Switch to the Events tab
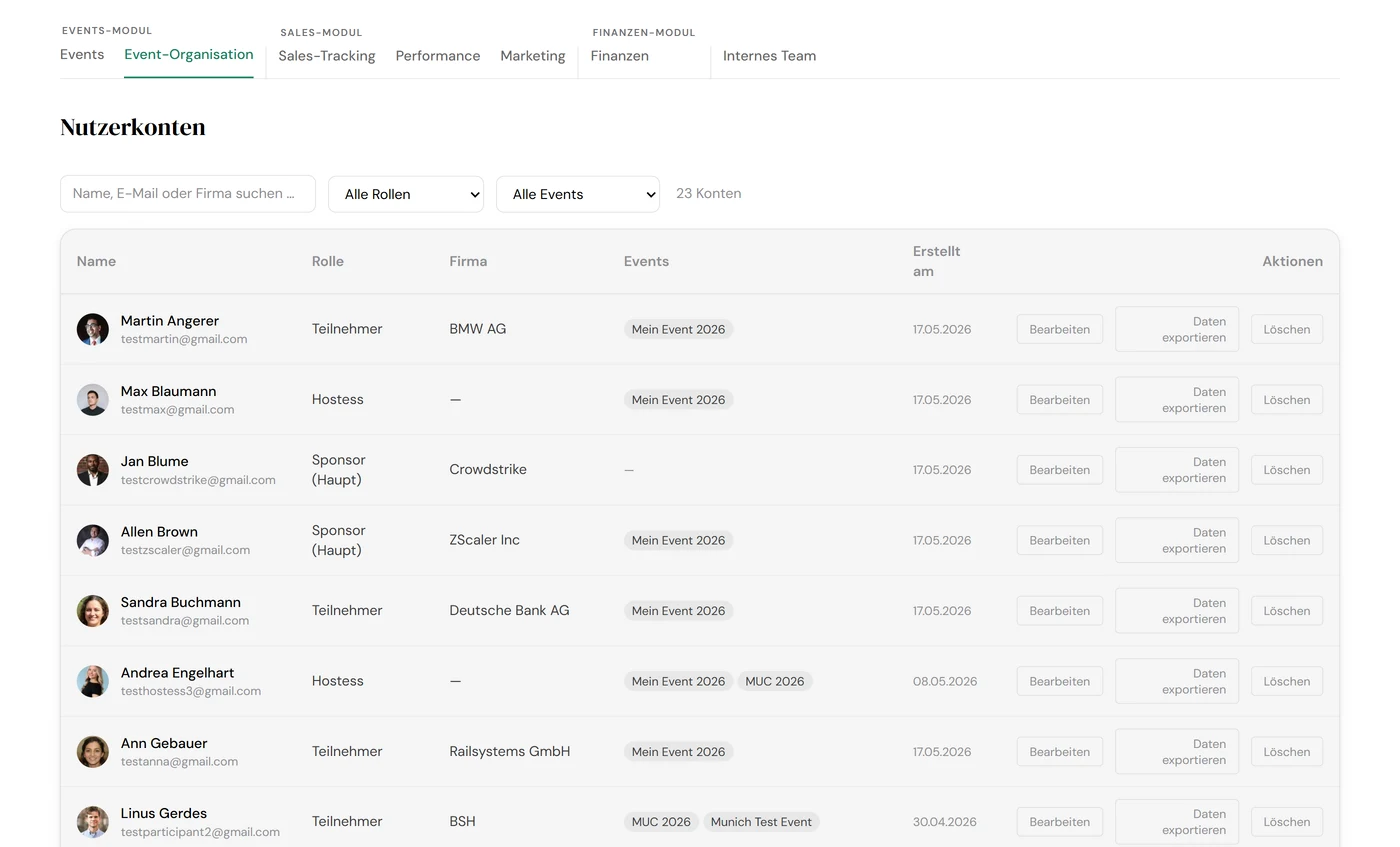Screen dimensions: 1400x847 [x=82, y=55]
